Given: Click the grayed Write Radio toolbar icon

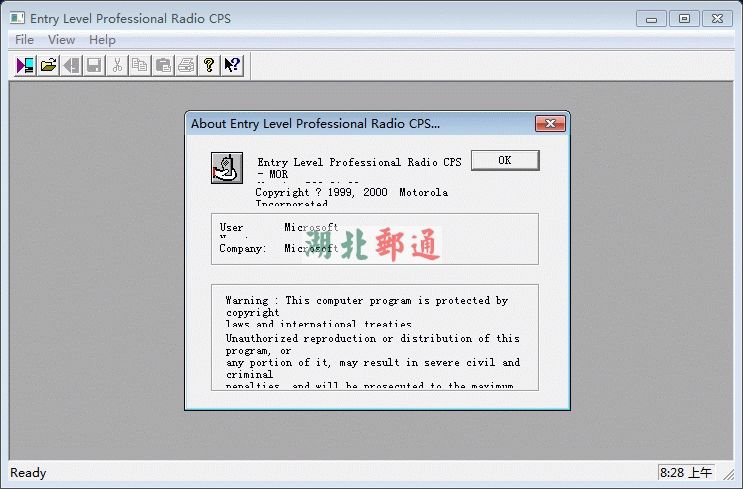Looking at the screenshot, I should 71,65.
